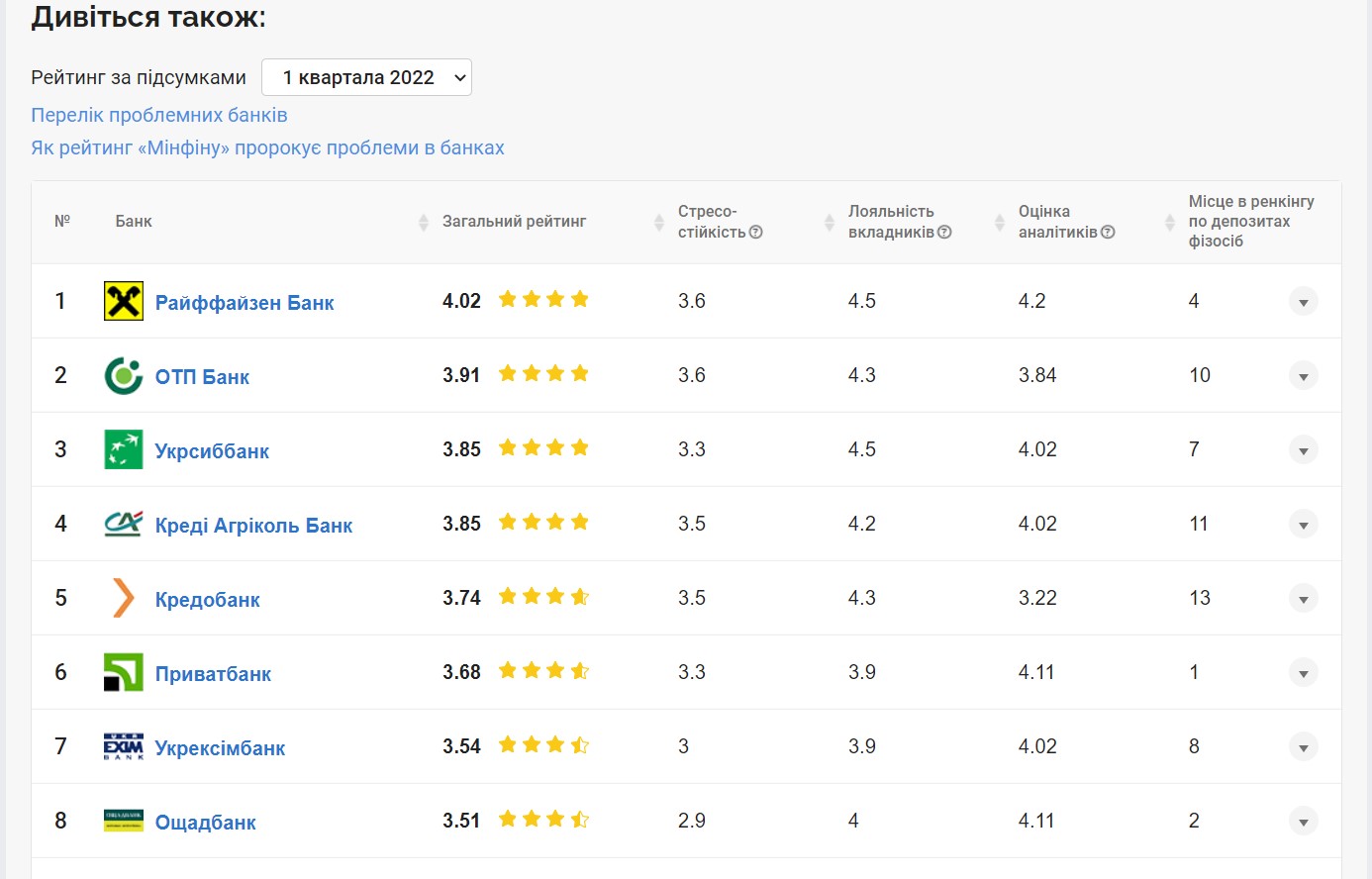The height and width of the screenshot is (879, 1372).
Task: Click the OTP Bank logo icon
Action: click(124, 376)
